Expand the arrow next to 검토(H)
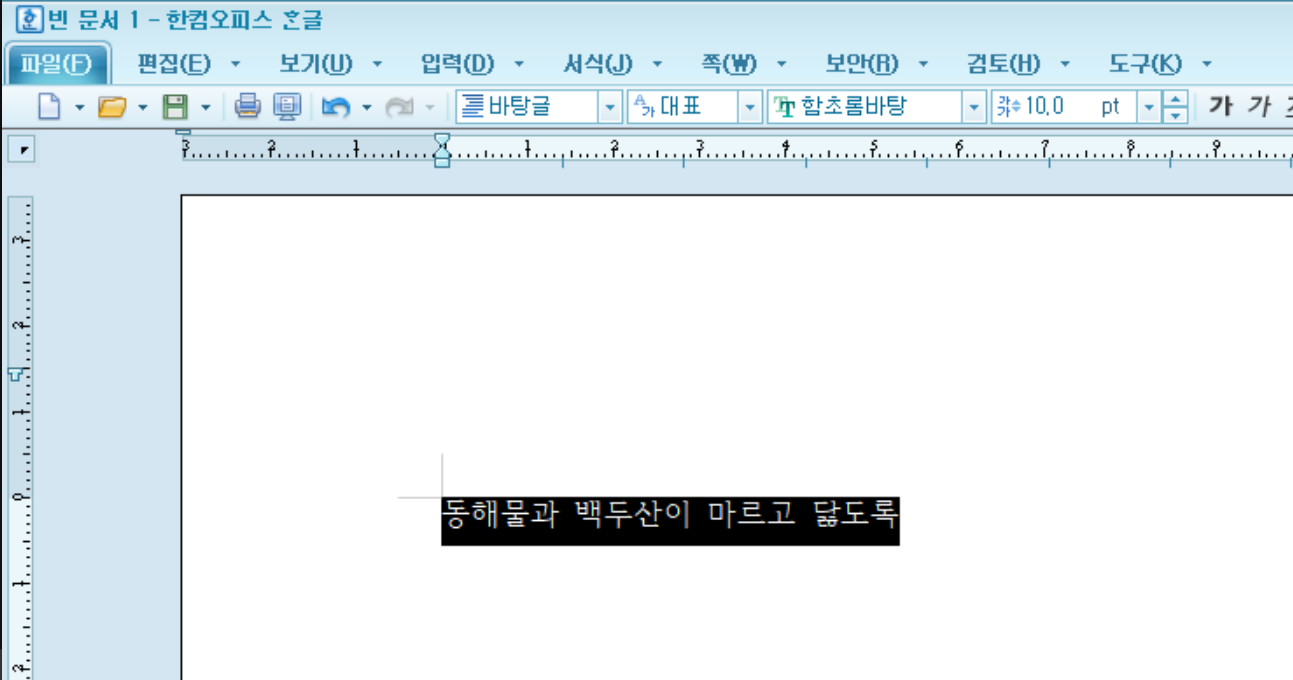Viewport: 1293px width, 680px height. pyautogui.click(x=1065, y=65)
